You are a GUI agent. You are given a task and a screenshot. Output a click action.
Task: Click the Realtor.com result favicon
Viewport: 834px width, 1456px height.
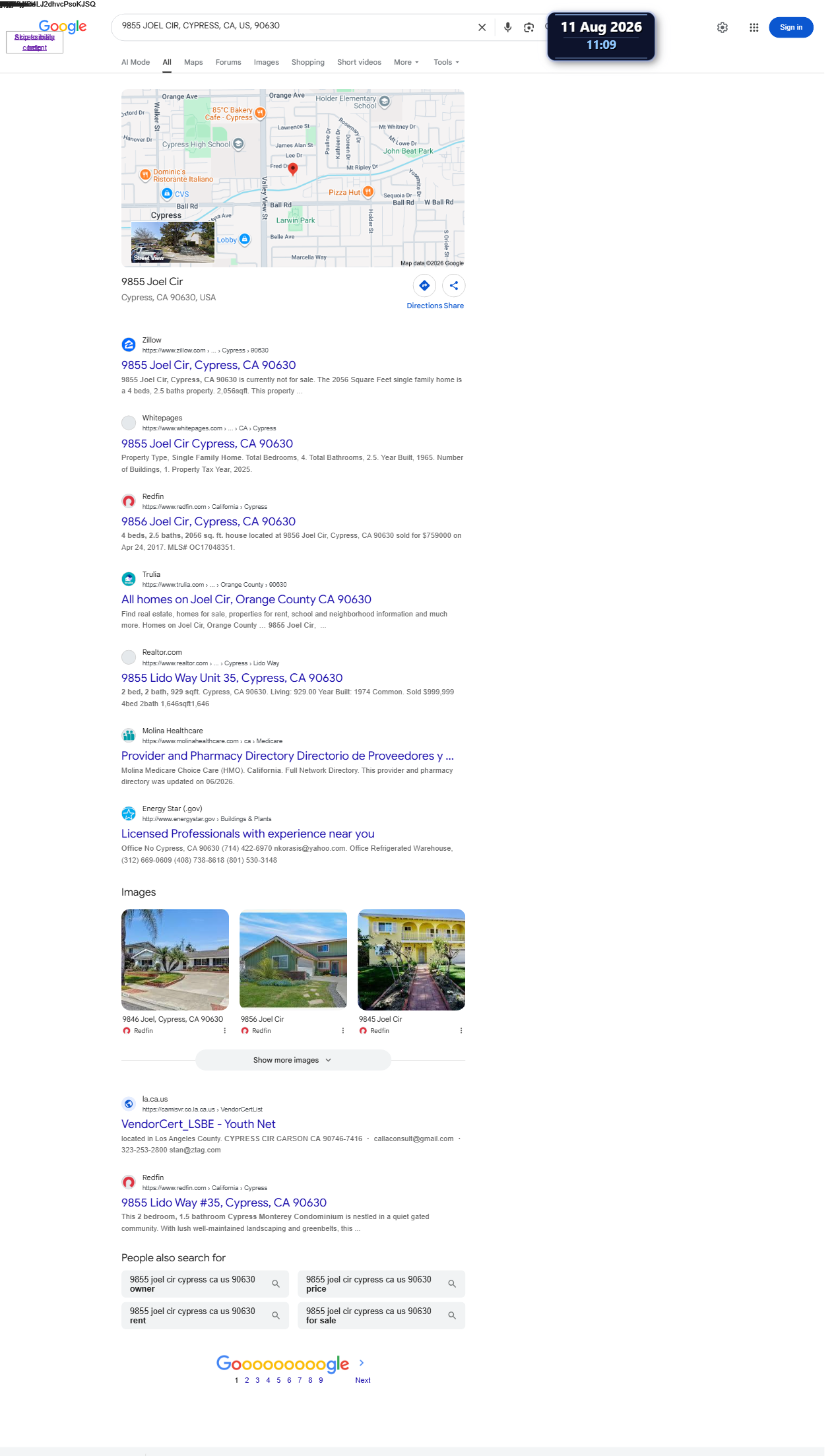click(129, 657)
